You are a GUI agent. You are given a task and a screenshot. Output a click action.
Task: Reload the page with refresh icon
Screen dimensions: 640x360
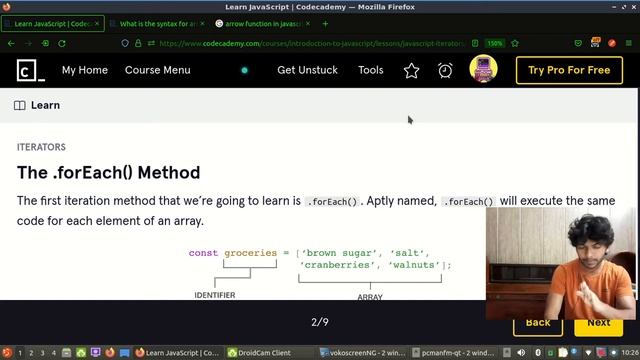click(62, 43)
